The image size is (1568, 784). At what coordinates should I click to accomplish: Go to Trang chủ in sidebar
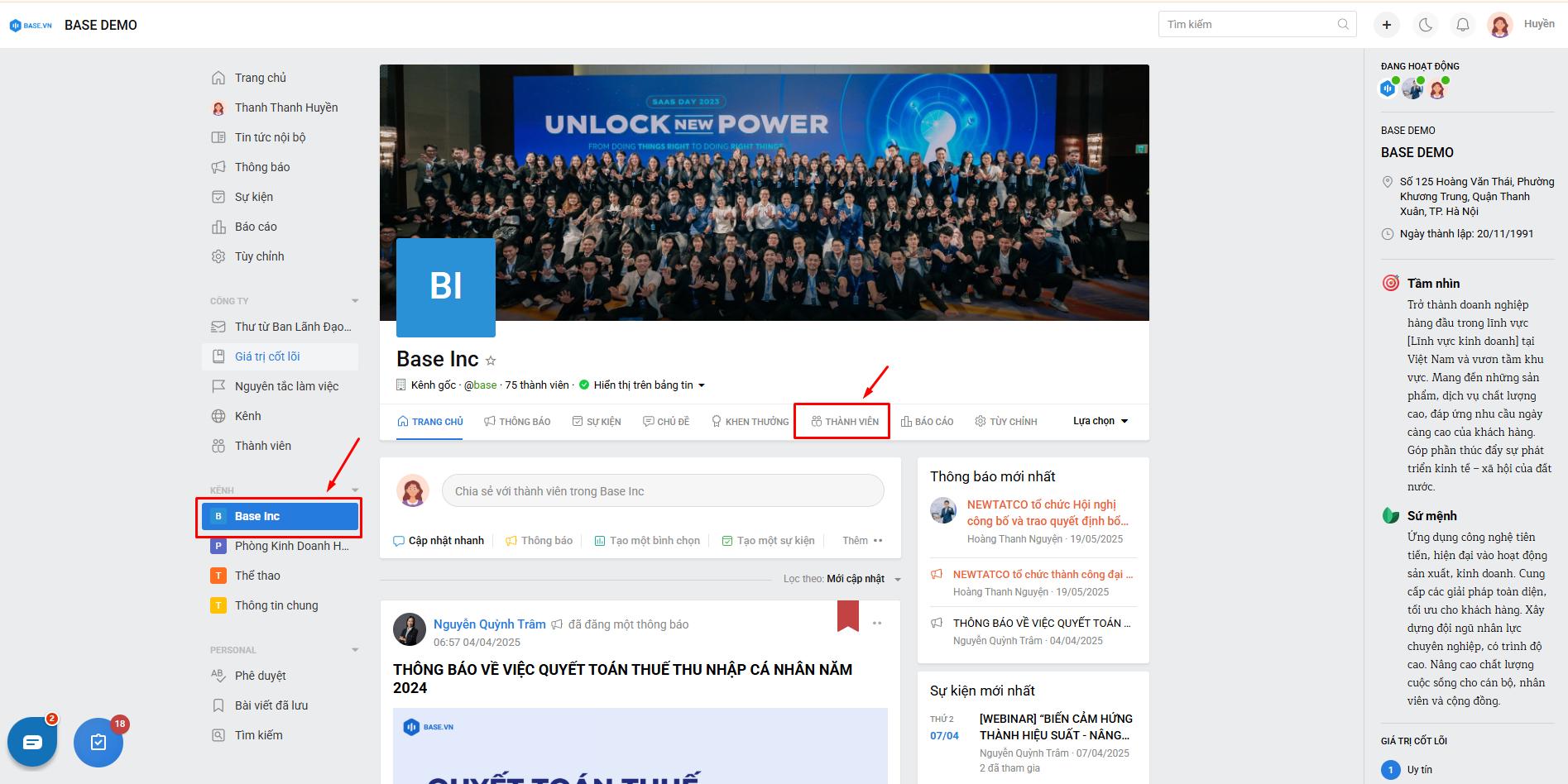(260, 78)
